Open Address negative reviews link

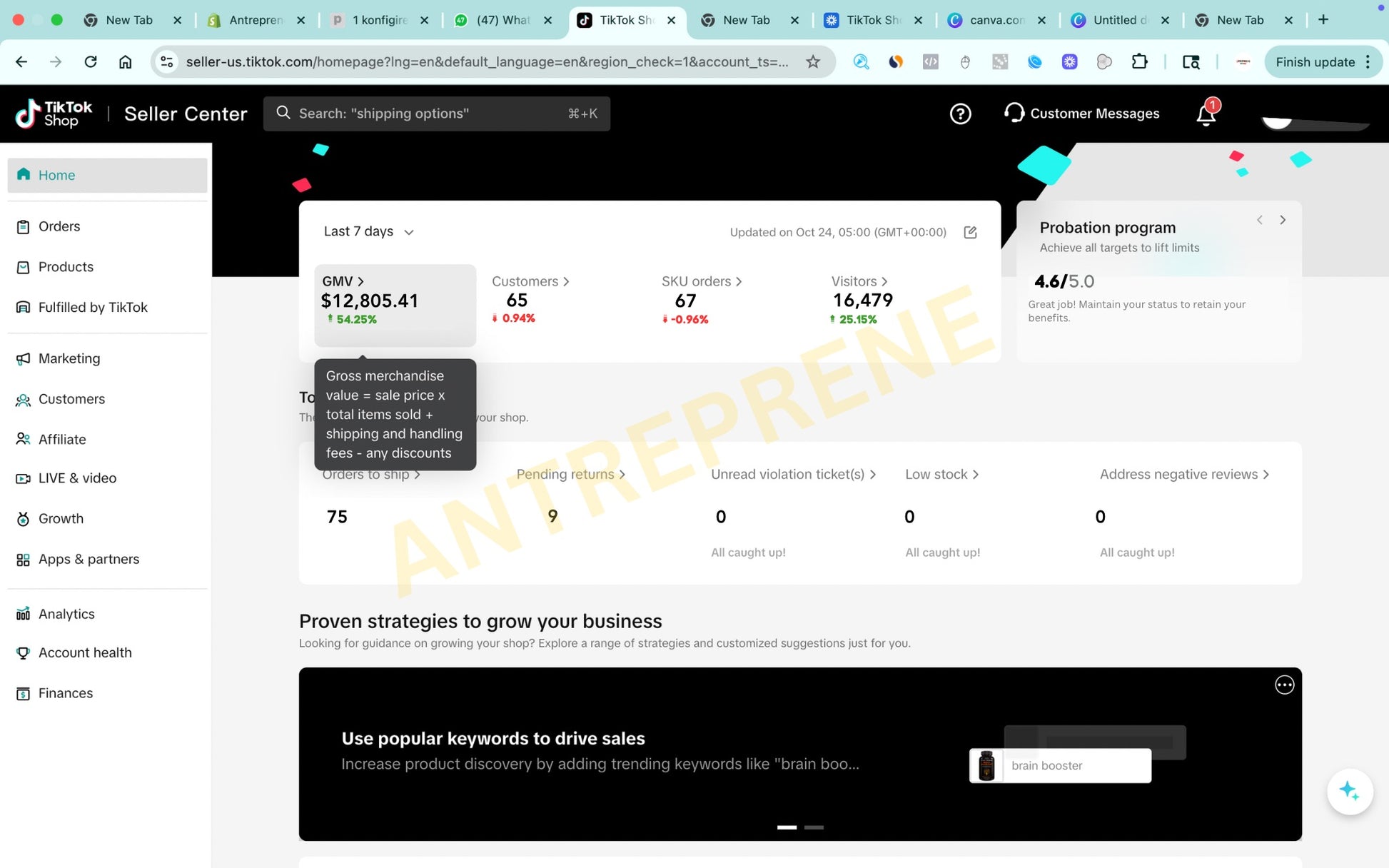point(1184,475)
